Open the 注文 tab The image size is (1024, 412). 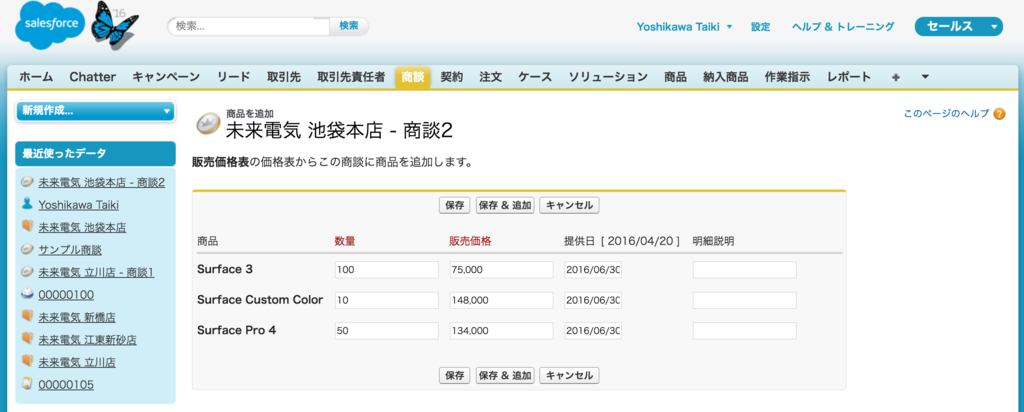pos(490,77)
